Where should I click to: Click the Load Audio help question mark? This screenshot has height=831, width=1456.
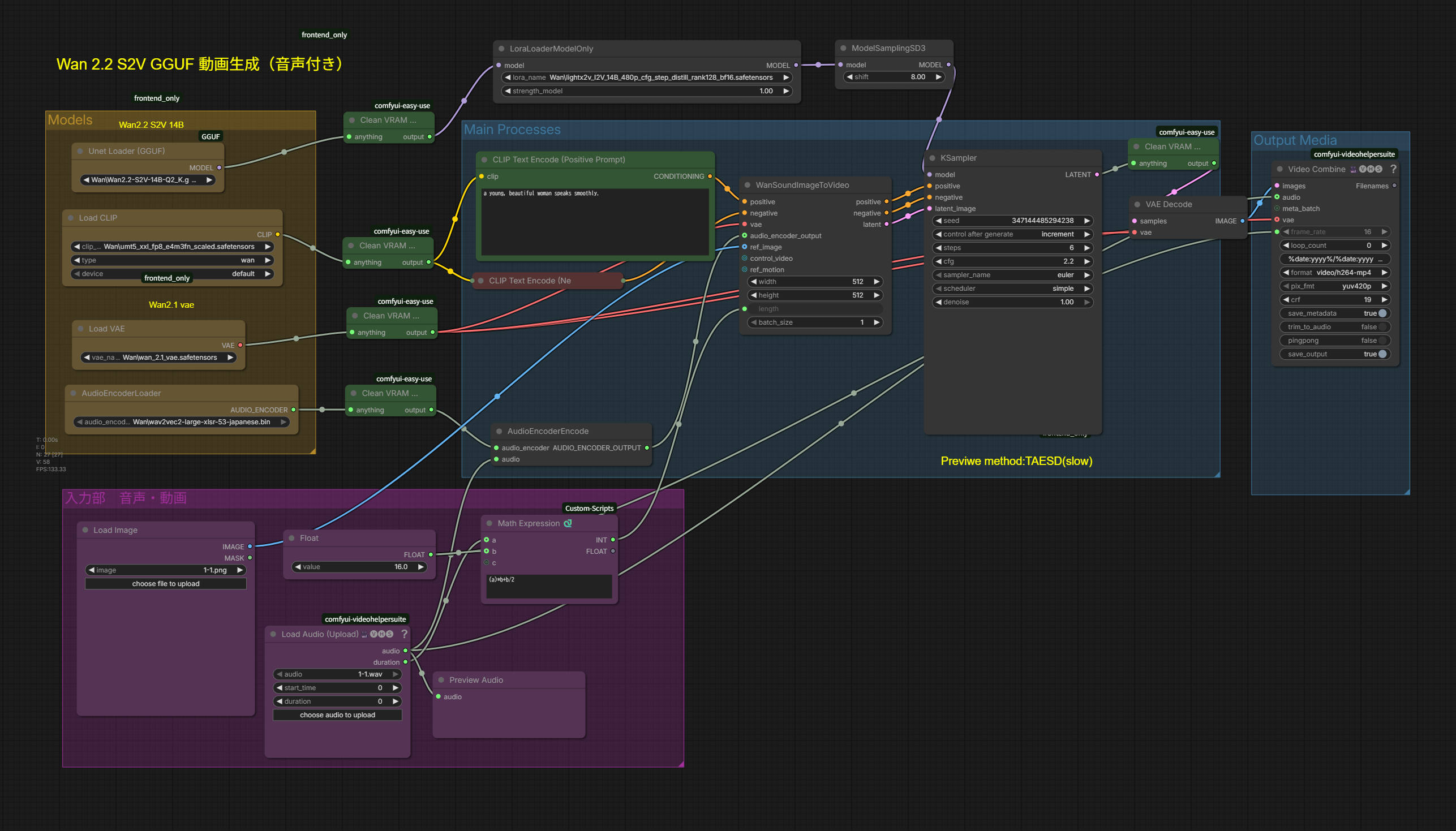tap(404, 634)
